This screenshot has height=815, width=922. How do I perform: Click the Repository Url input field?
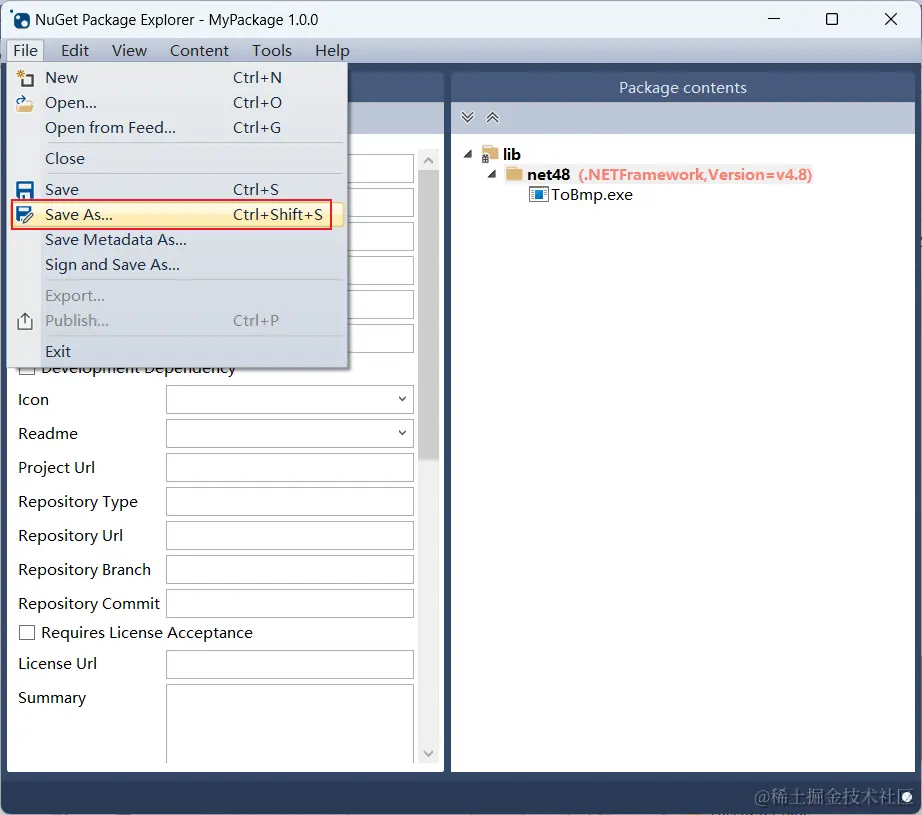(x=290, y=536)
